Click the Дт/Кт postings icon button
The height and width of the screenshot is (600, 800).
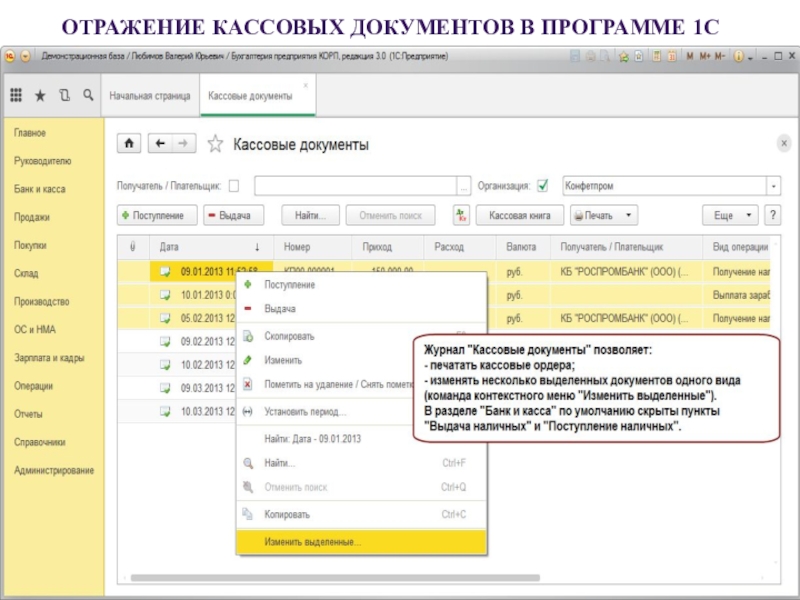pyautogui.click(x=461, y=215)
